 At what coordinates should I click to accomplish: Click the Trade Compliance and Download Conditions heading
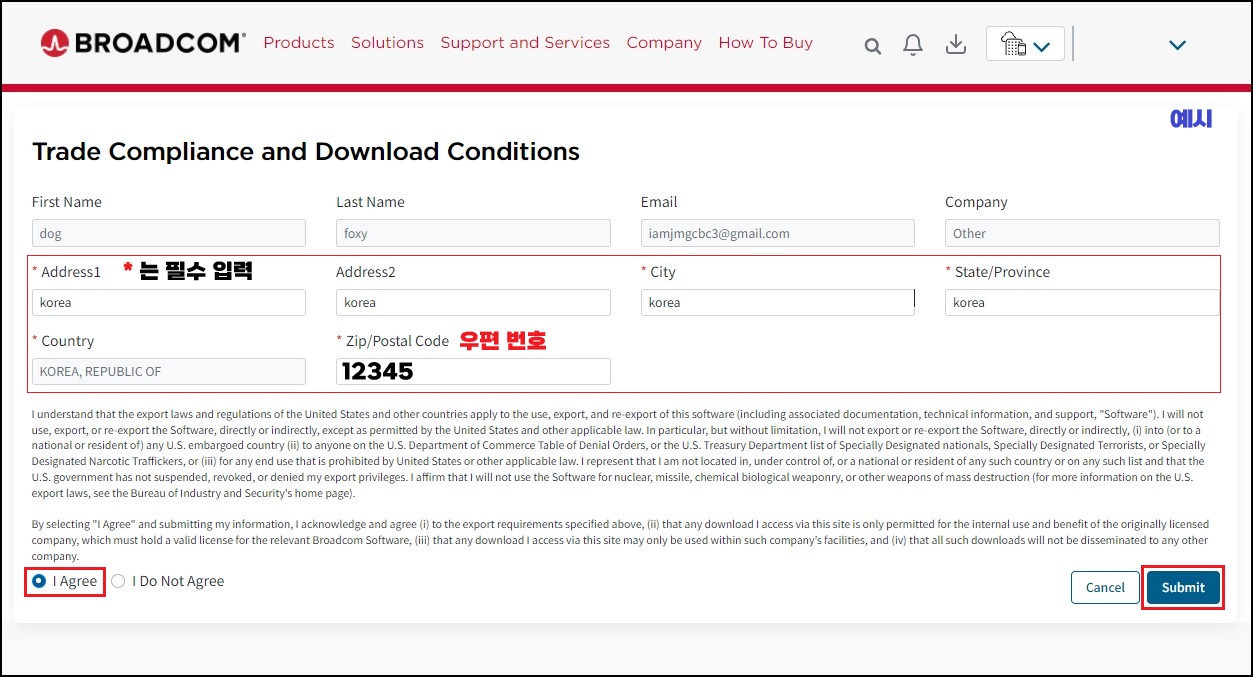tap(306, 152)
